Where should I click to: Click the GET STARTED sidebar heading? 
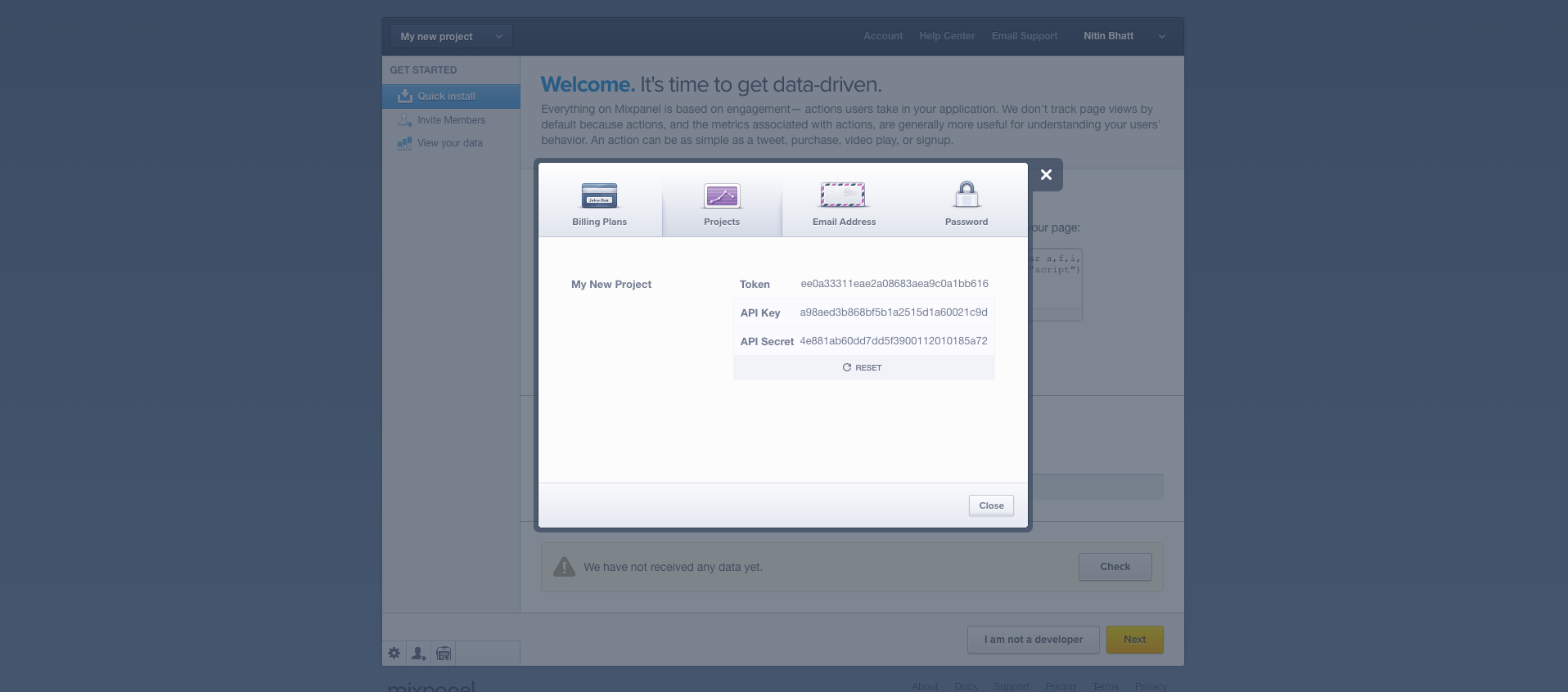click(x=423, y=70)
